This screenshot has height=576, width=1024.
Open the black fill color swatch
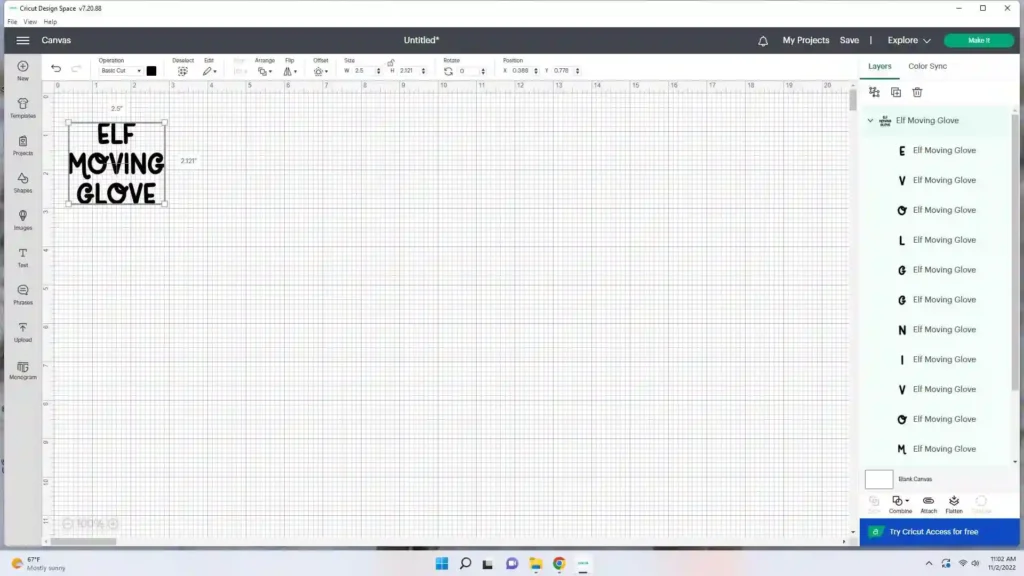coord(151,70)
